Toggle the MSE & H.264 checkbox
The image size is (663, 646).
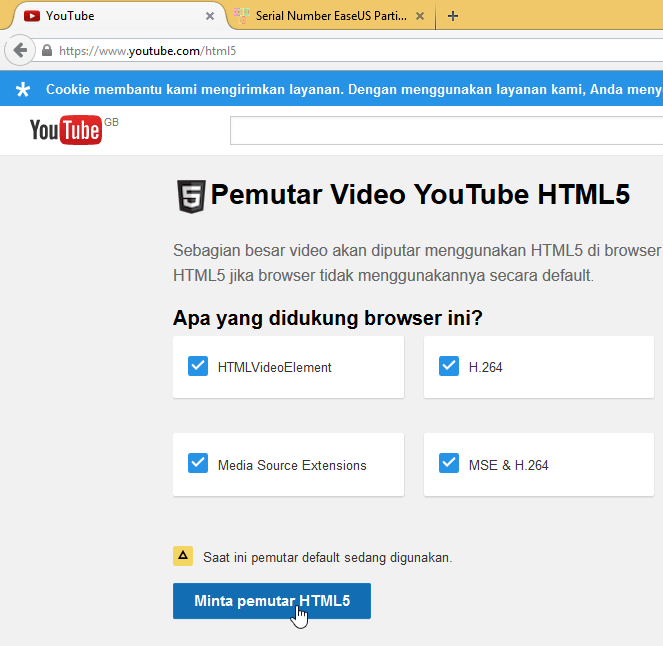point(449,463)
